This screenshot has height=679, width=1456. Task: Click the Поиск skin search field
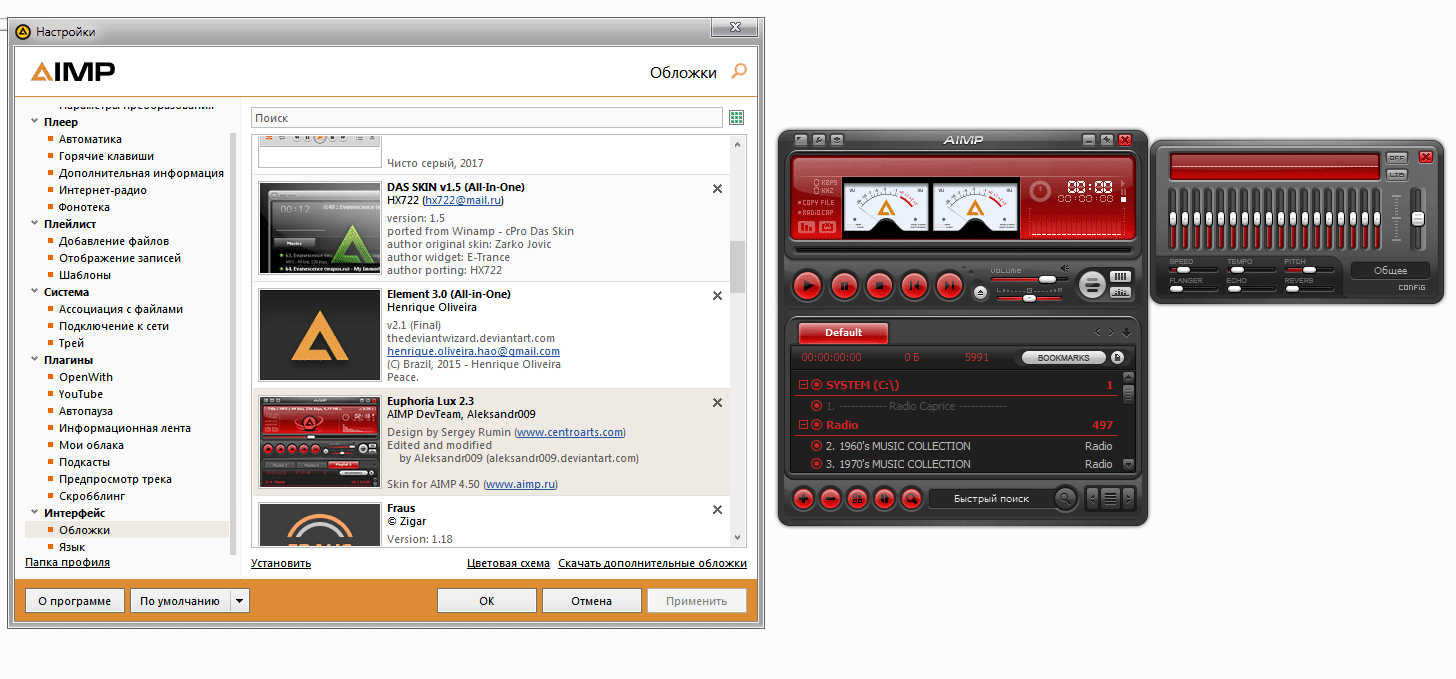pyautogui.click(x=487, y=118)
